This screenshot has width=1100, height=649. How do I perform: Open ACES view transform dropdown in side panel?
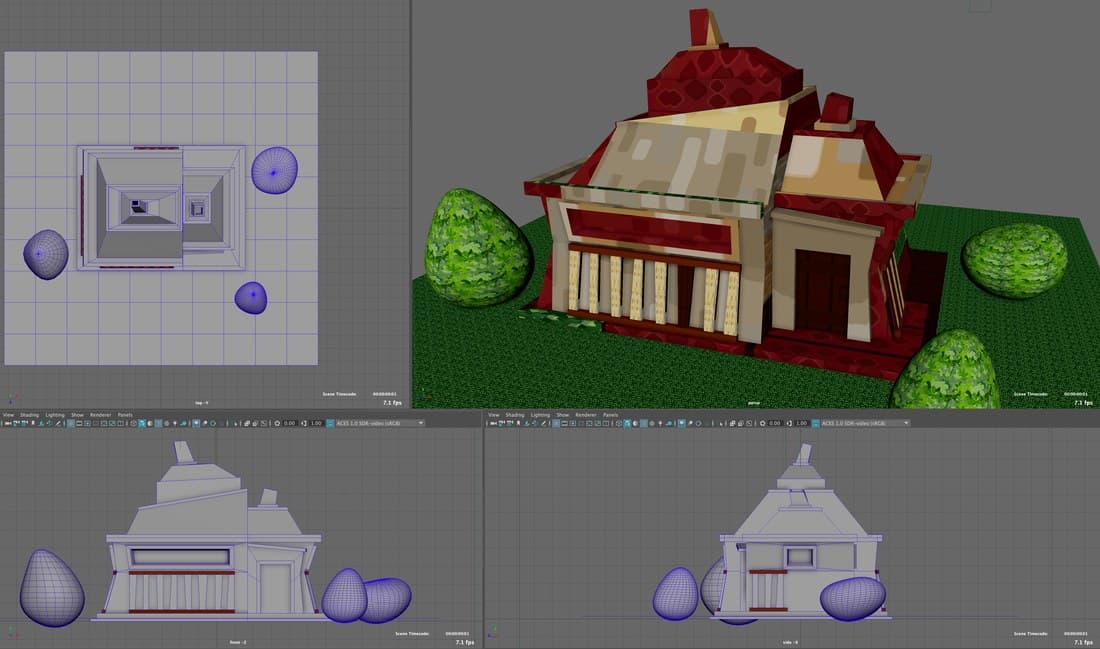pos(866,423)
